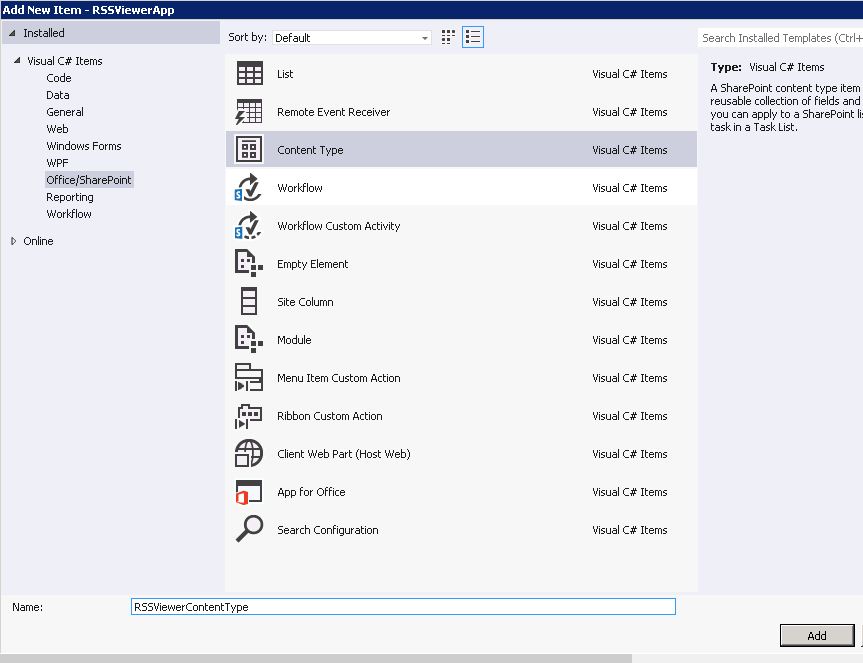Select the List template icon
Image resolution: width=863 pixels, height=663 pixels.
pyautogui.click(x=249, y=73)
